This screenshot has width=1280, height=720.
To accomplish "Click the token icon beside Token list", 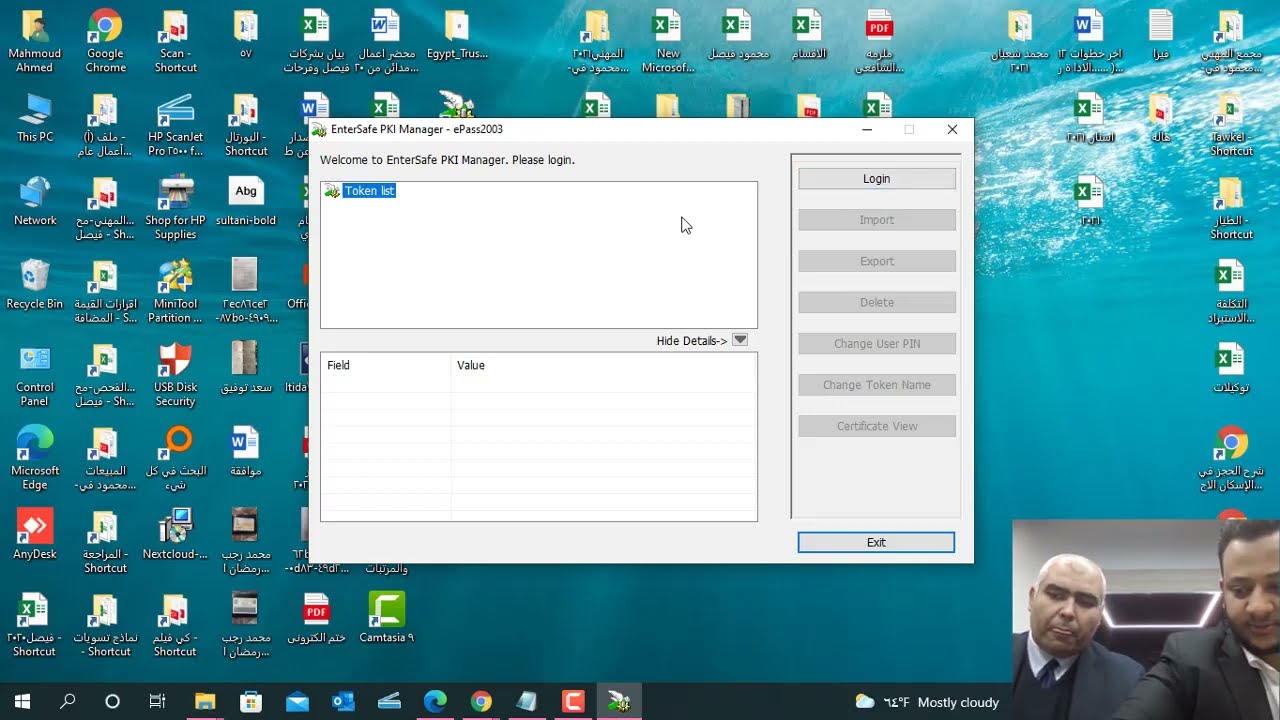I will click(x=332, y=191).
